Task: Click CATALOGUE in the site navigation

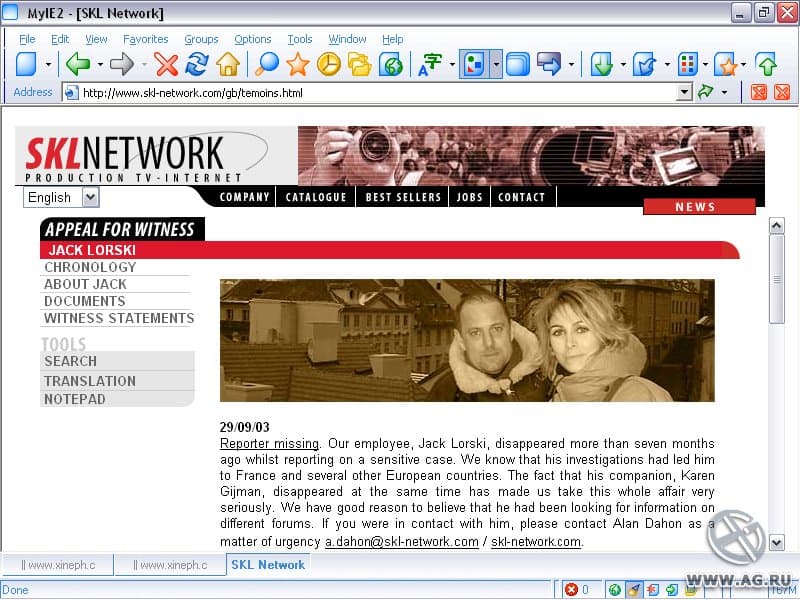Action: [316, 197]
